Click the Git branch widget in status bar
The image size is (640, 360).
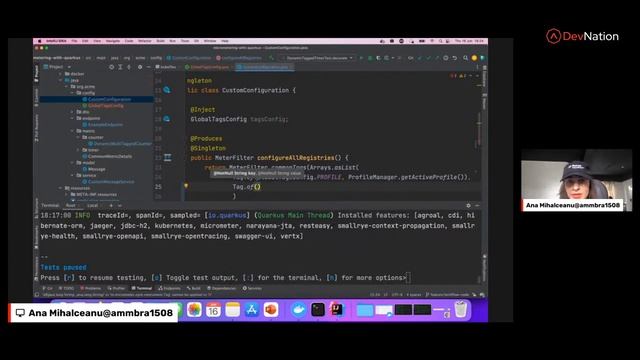(x=447, y=294)
